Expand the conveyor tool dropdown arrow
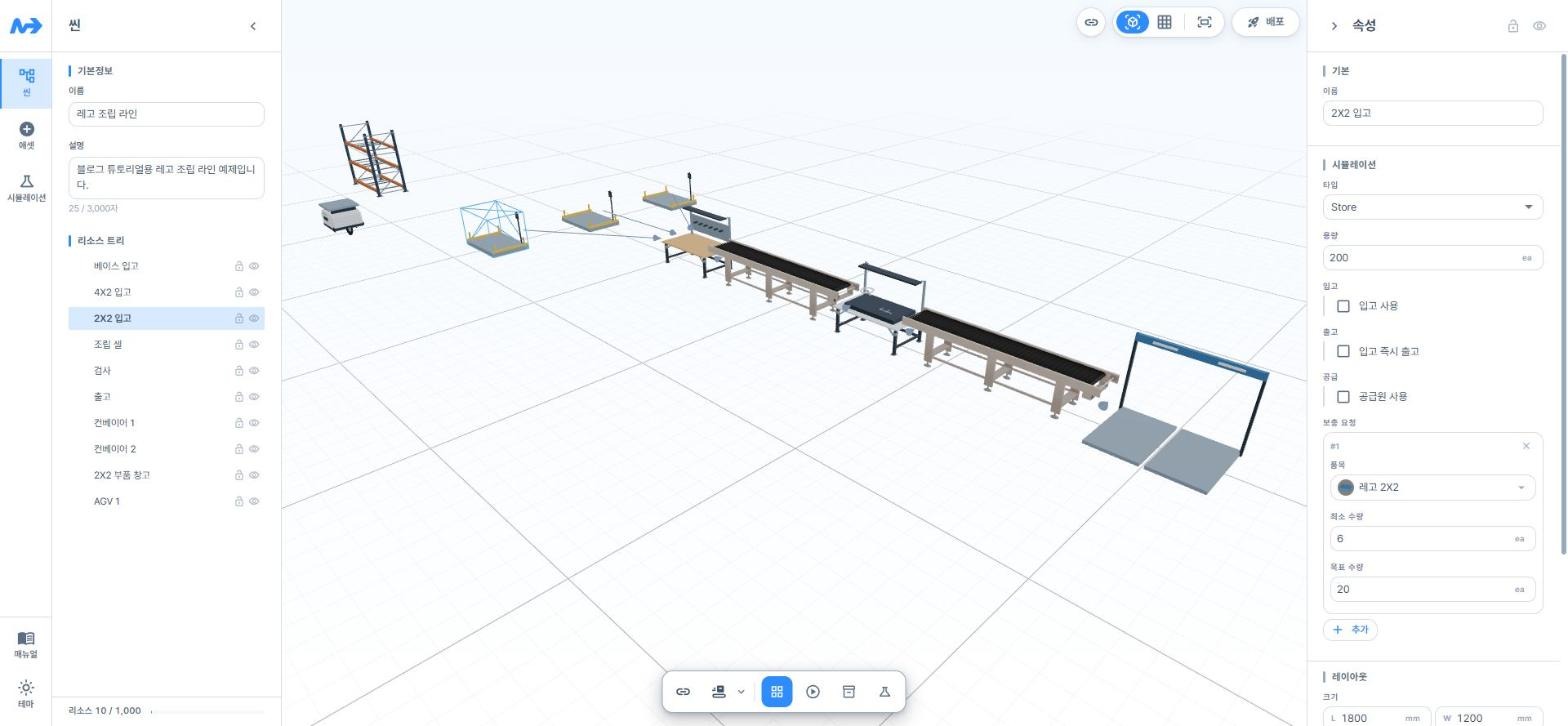Screen dimensions: 1568x726 [x=741, y=692]
